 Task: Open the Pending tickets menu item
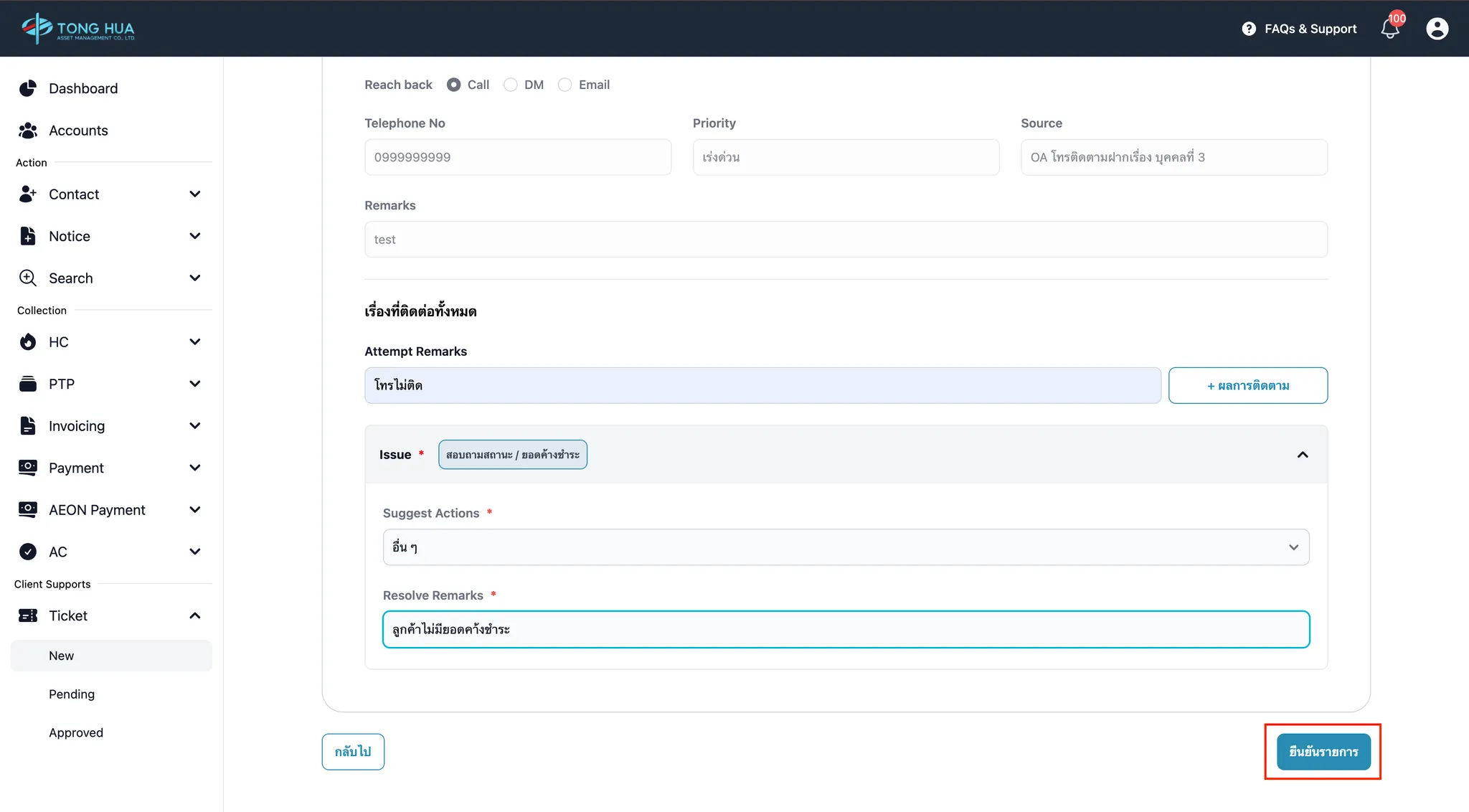coord(72,694)
